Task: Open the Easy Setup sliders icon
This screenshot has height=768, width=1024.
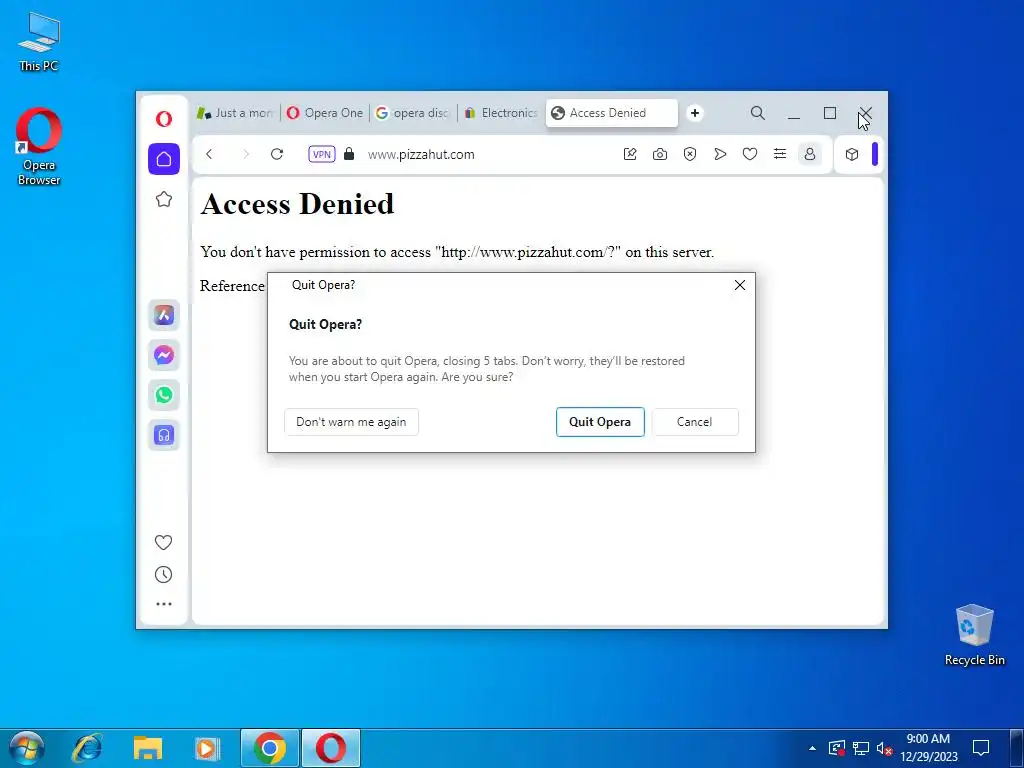Action: coord(780,154)
